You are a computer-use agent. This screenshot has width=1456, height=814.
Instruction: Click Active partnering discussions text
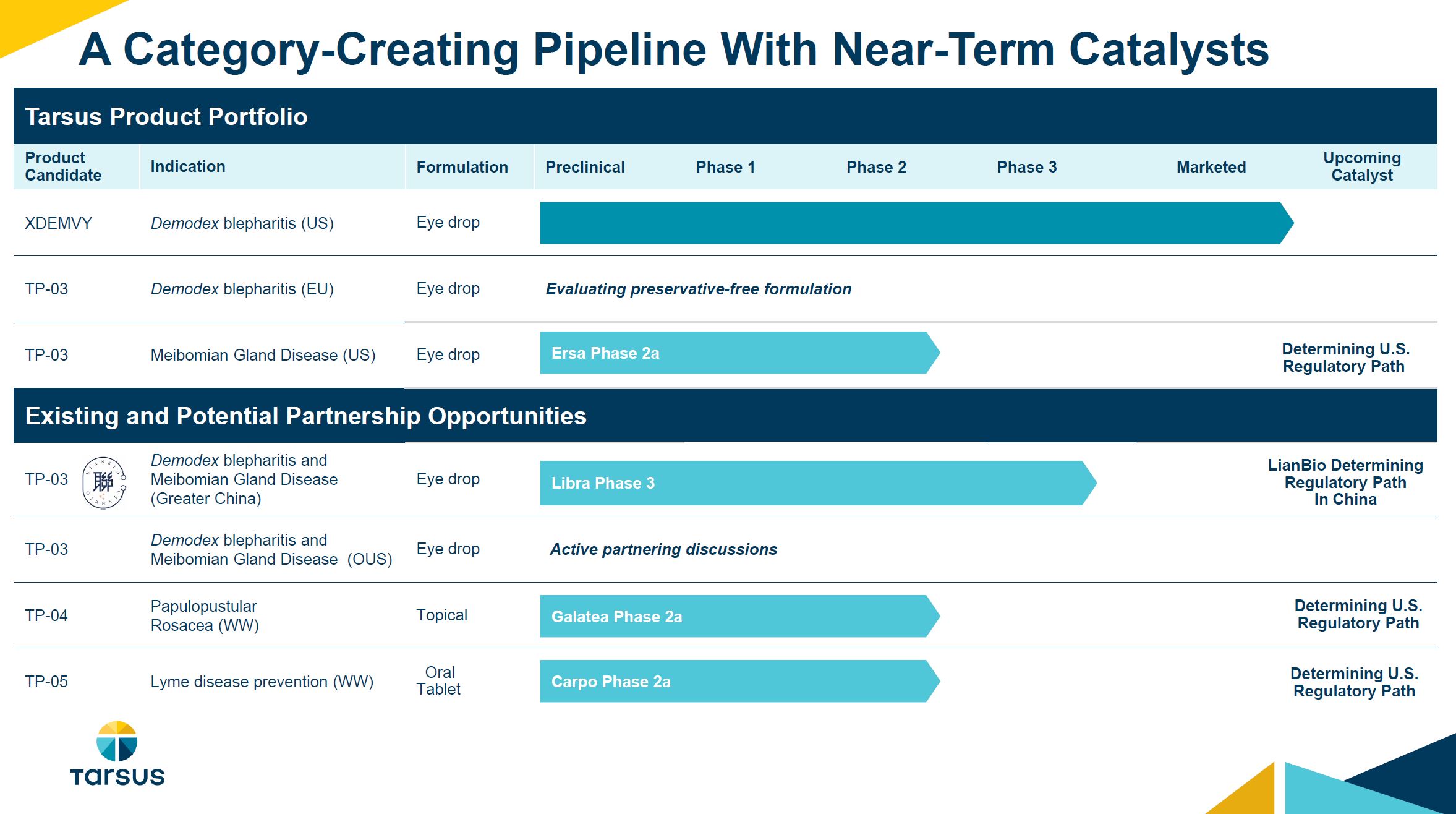coord(663,549)
